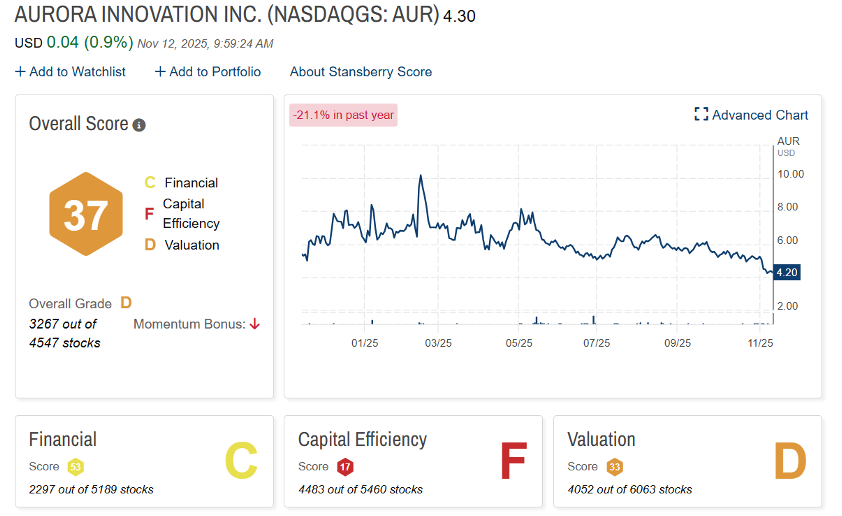This screenshot has width=842, height=516.
Task: Select the Capital Efficiency card heading
Action: click(362, 440)
